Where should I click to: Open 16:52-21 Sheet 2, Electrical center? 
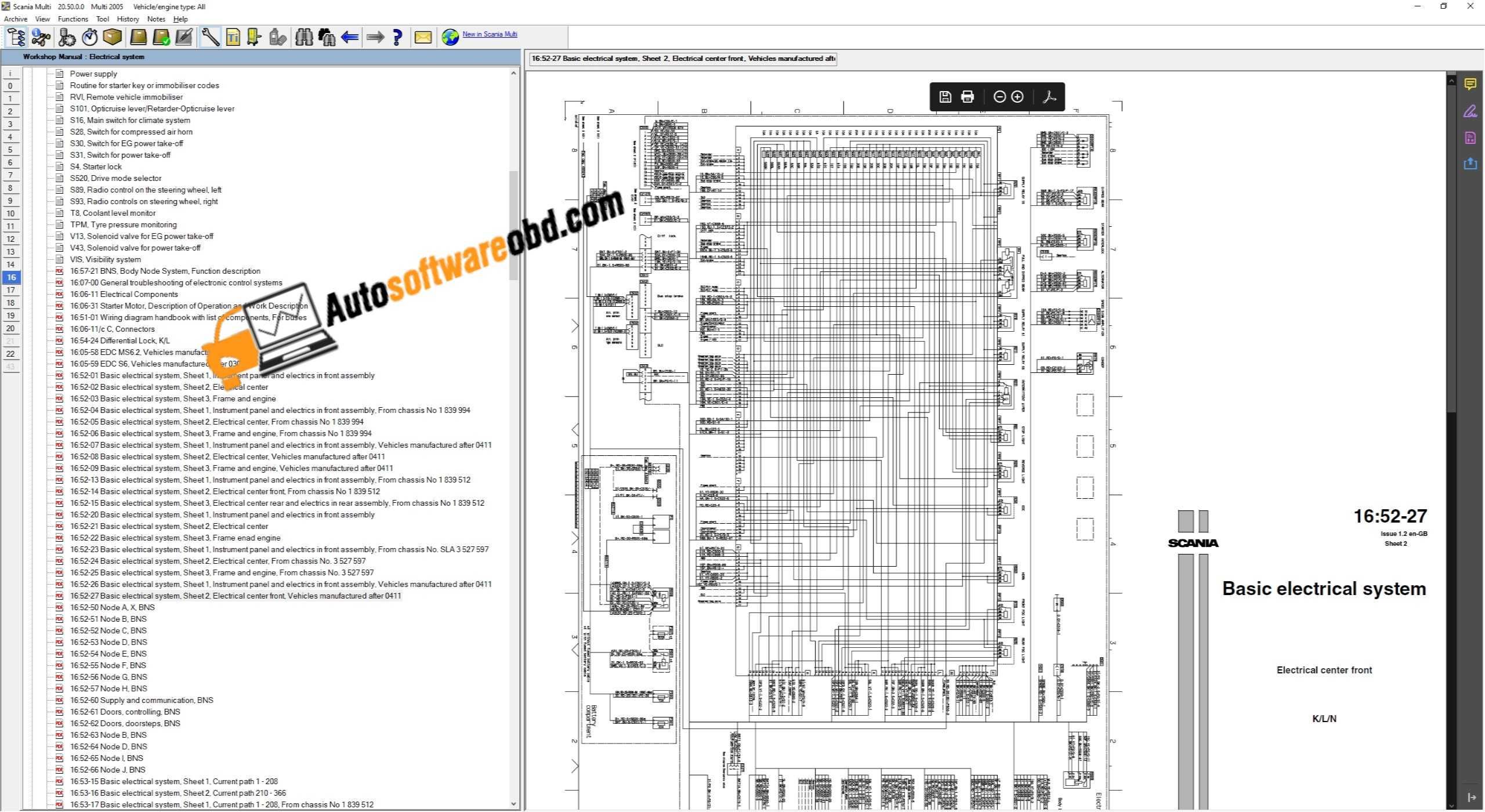[169, 526]
